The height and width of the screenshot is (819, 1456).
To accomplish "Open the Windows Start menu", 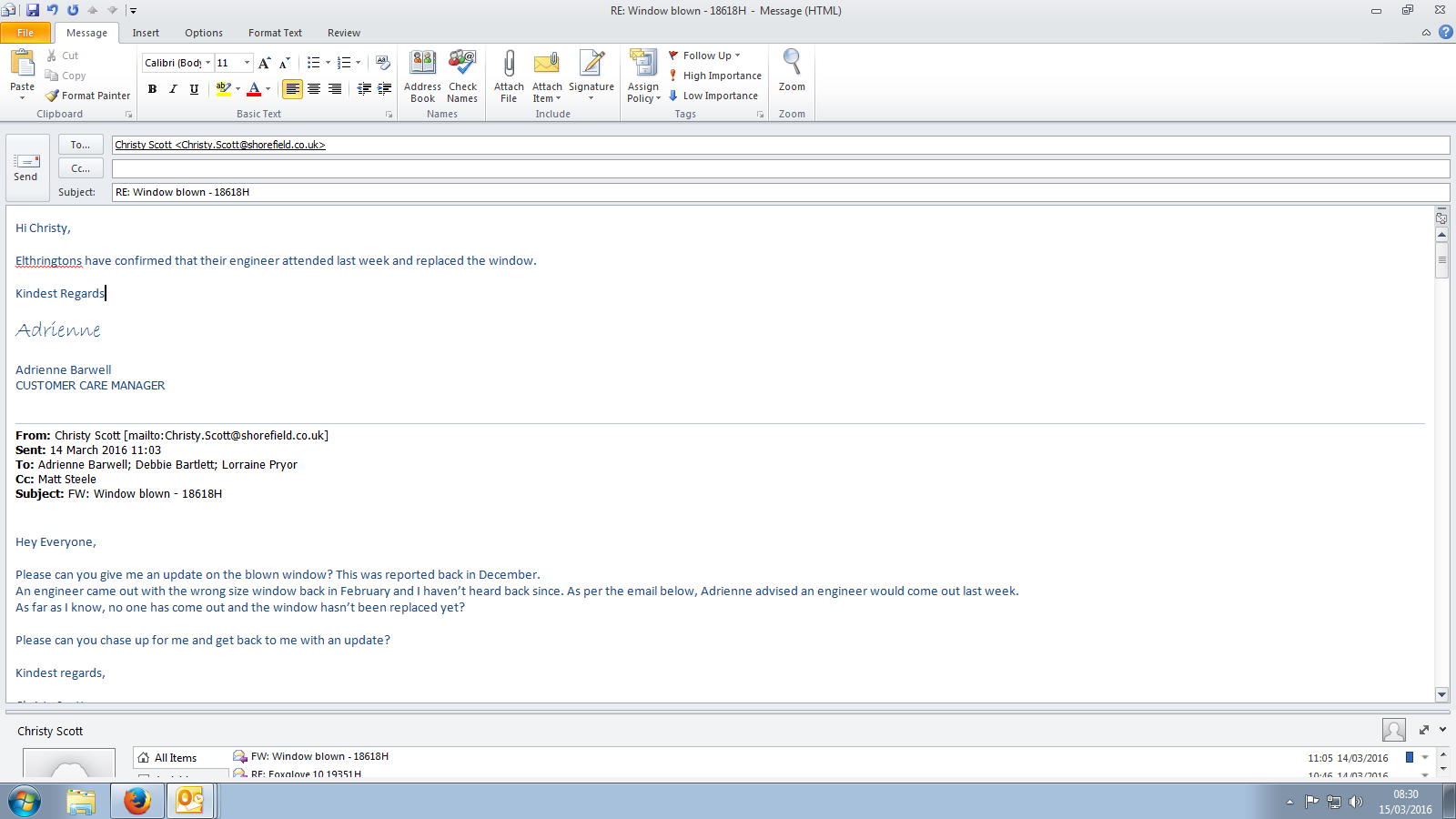I will tap(25, 802).
